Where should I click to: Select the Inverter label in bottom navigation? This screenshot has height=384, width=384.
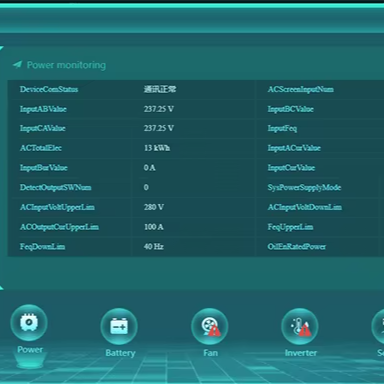pos(301,353)
